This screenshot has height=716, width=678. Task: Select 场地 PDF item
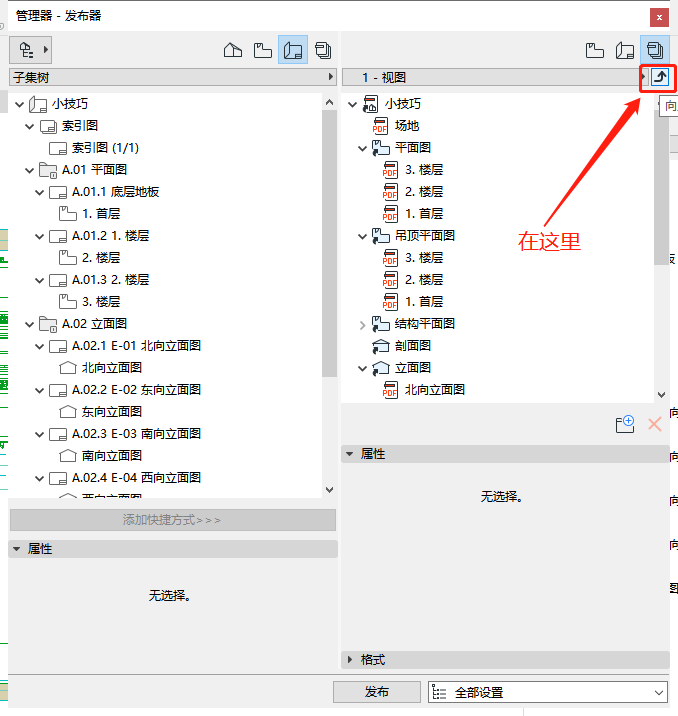406,126
